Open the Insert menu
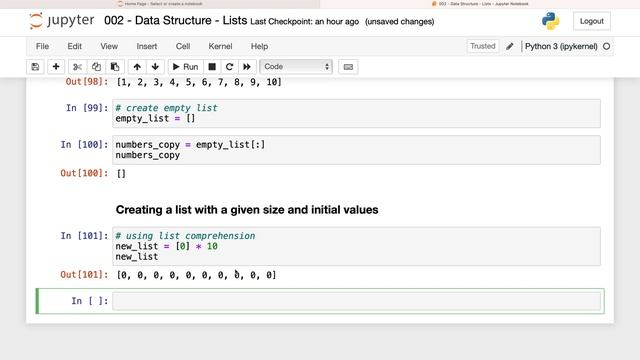This screenshot has height=360, width=640. (x=147, y=46)
